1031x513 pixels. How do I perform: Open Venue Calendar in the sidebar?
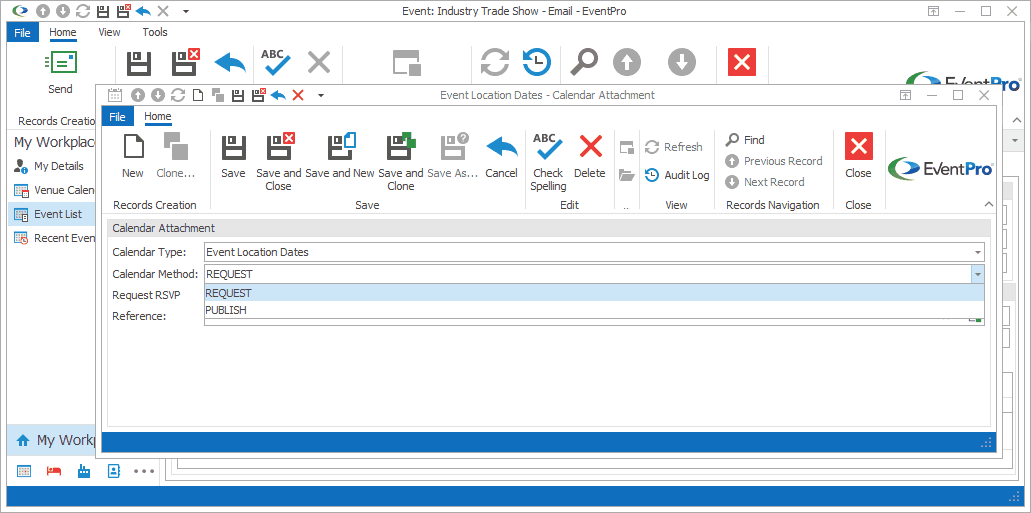click(x=51, y=190)
